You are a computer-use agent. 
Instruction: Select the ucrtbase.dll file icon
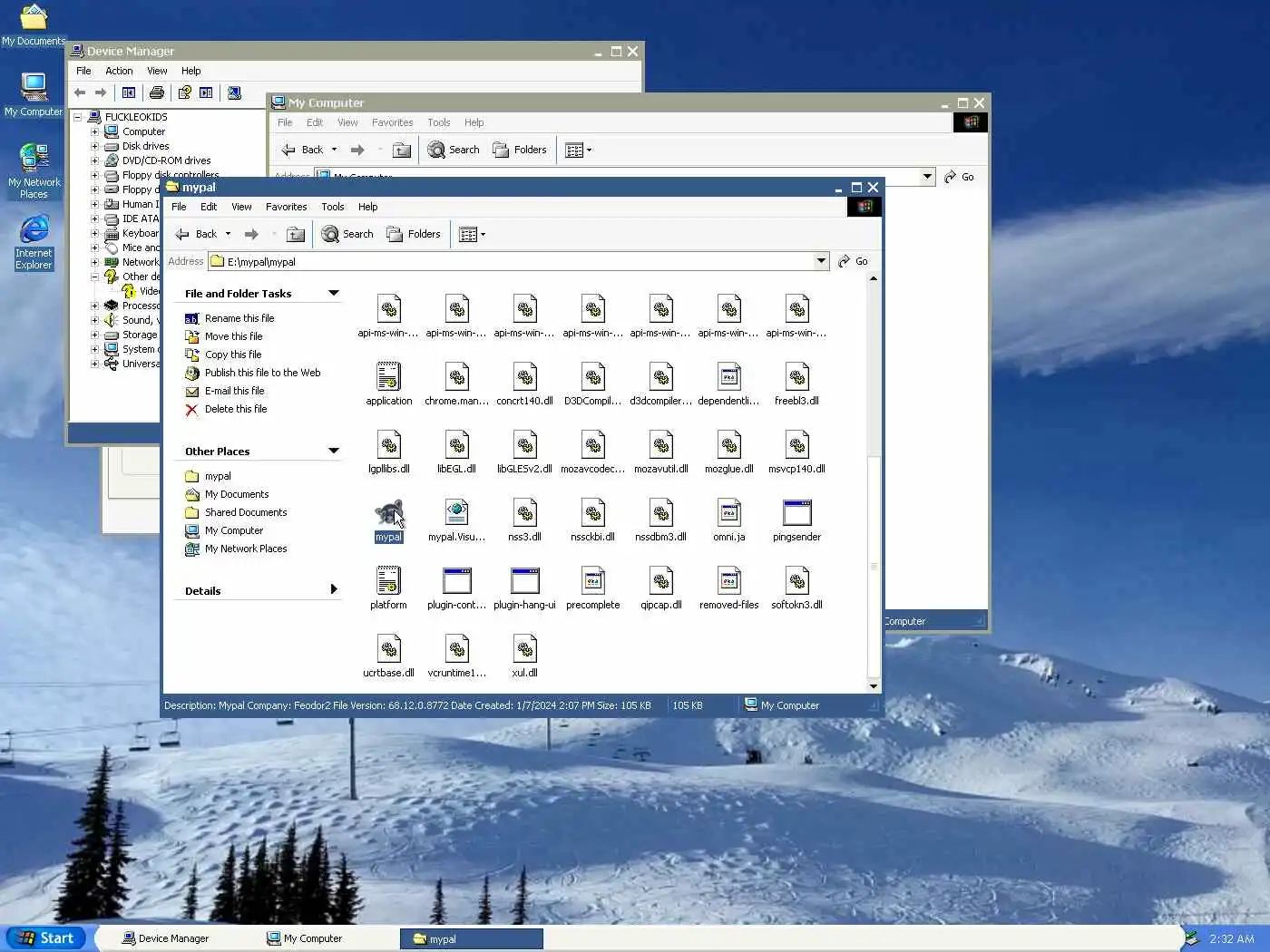pos(389,649)
